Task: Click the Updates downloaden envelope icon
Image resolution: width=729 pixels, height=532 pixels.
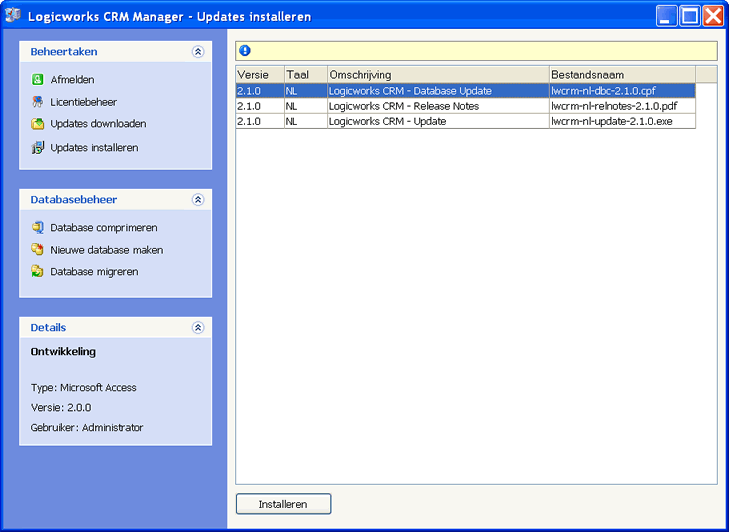Action: coord(38,124)
